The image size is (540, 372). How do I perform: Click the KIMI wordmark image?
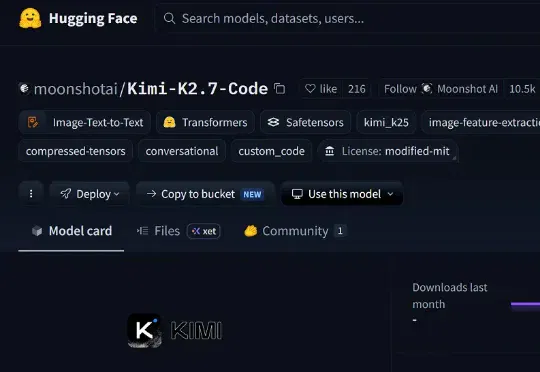pyautogui.click(x=196, y=330)
